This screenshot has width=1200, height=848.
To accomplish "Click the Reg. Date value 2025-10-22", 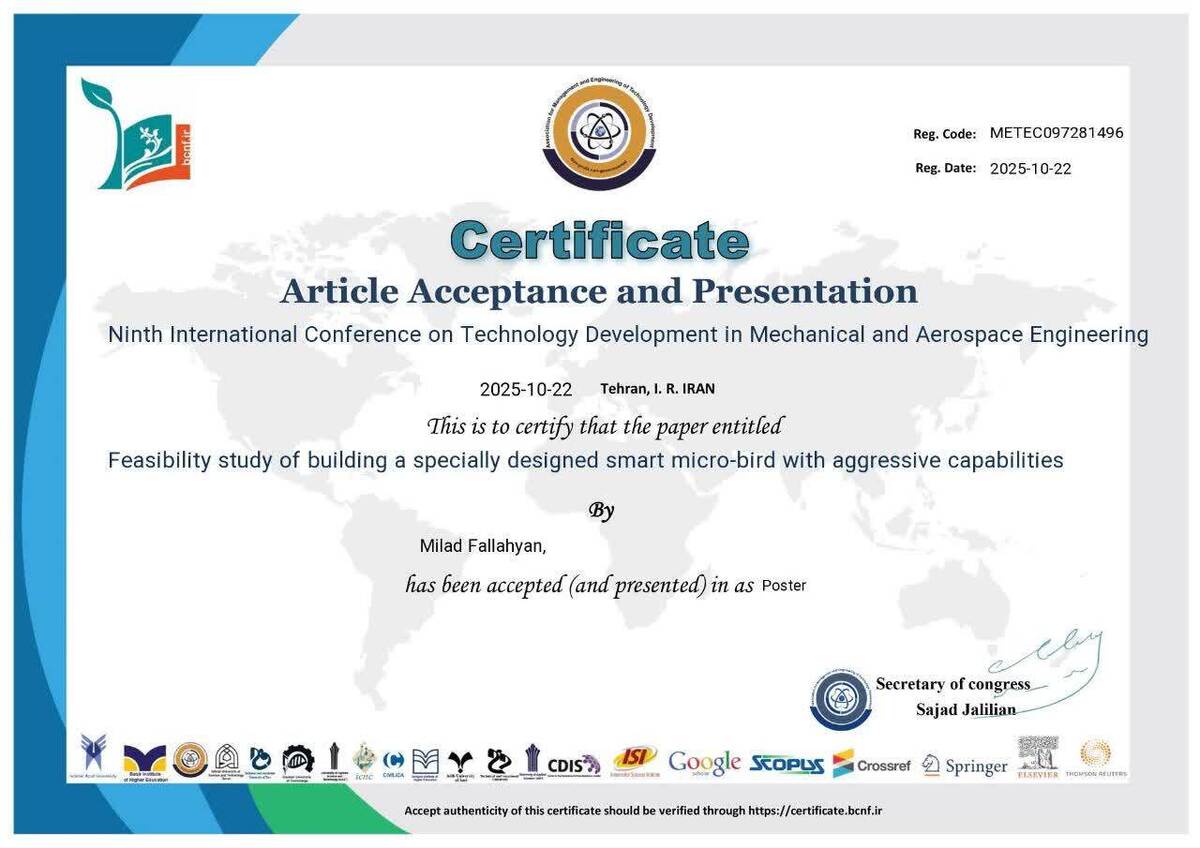I will click(x=1030, y=169).
